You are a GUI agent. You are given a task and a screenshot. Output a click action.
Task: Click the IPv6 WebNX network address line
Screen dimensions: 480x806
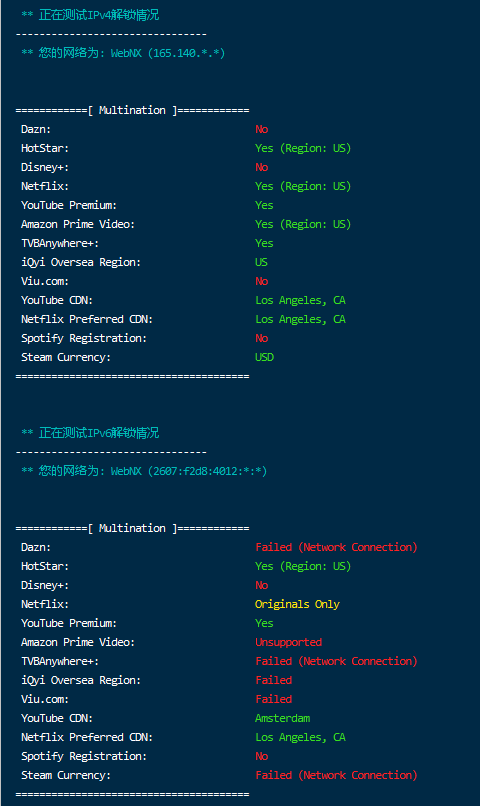pyautogui.click(x=144, y=471)
